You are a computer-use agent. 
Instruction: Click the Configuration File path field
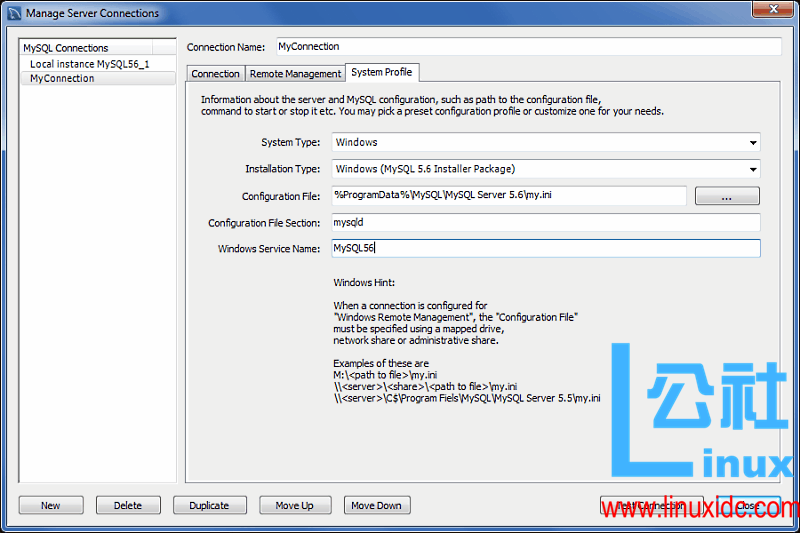pos(509,195)
